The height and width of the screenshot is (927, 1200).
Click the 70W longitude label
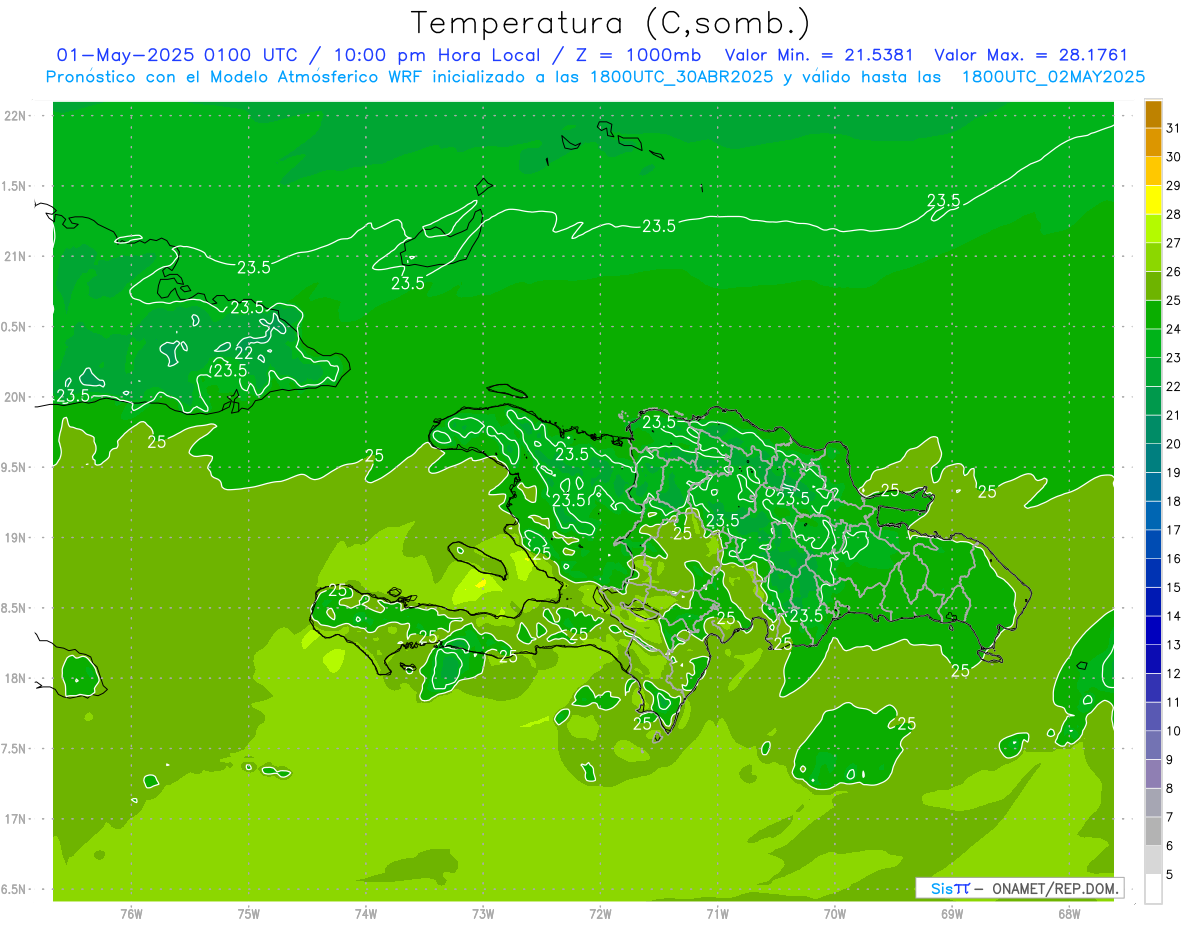coord(835,914)
